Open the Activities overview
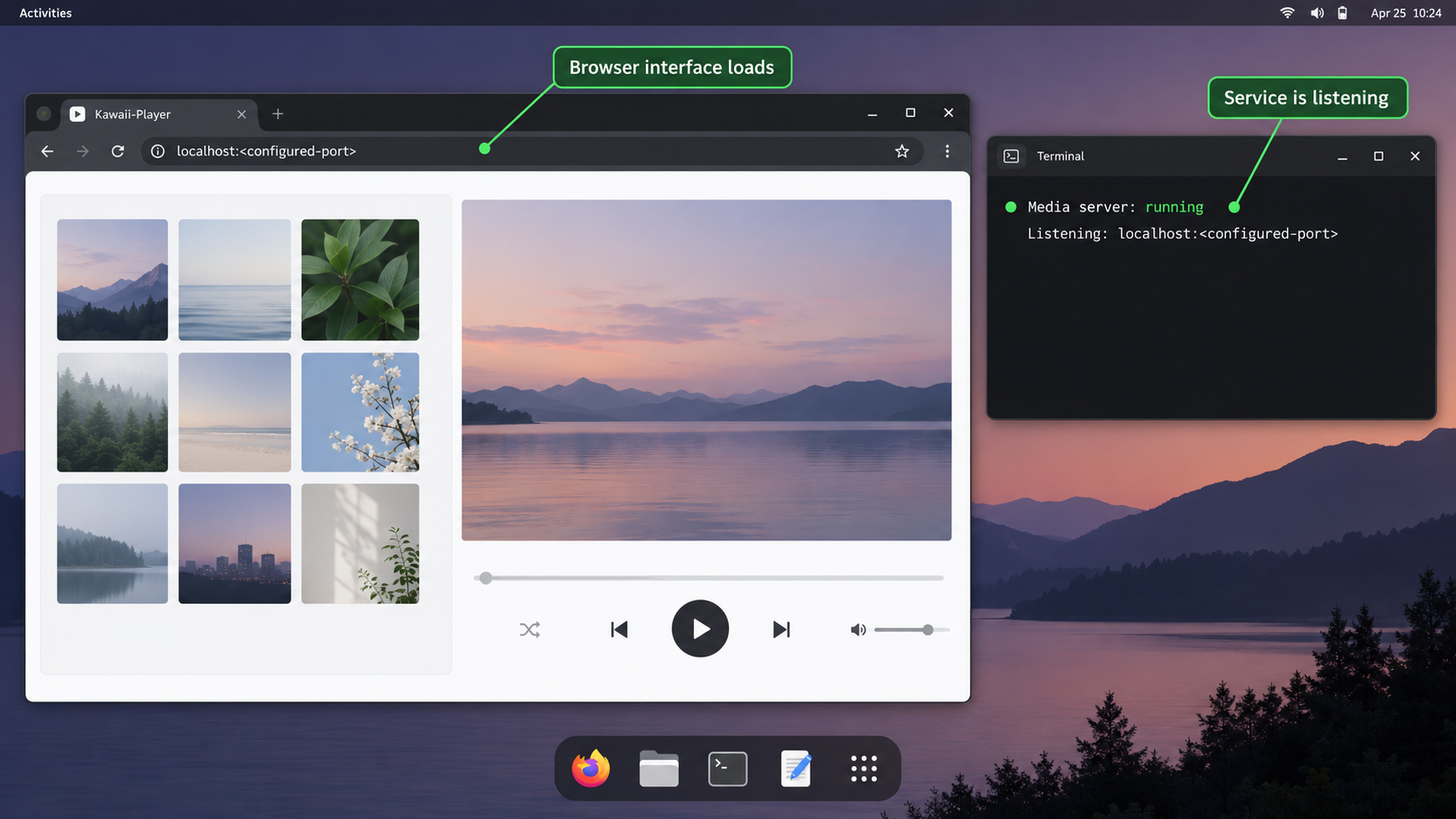The width and height of the screenshot is (1456, 819). (45, 13)
